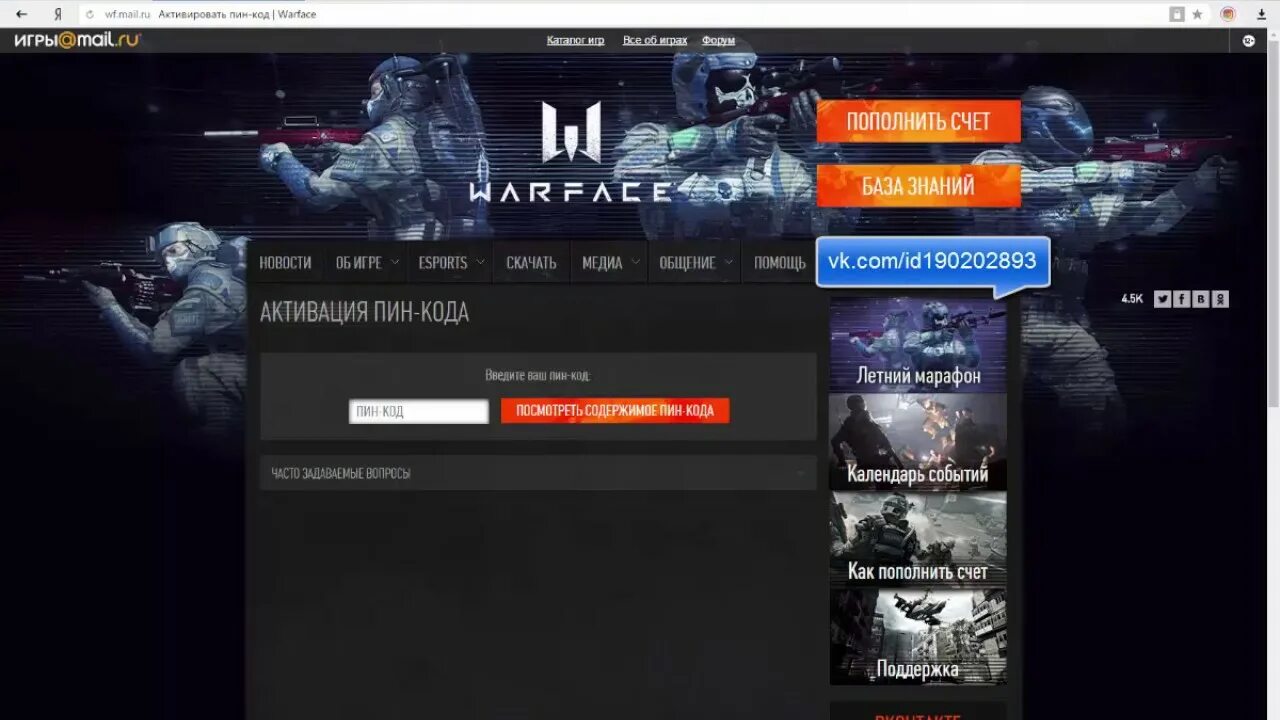Open the ПОМОЩЬ menu item

coord(780,262)
